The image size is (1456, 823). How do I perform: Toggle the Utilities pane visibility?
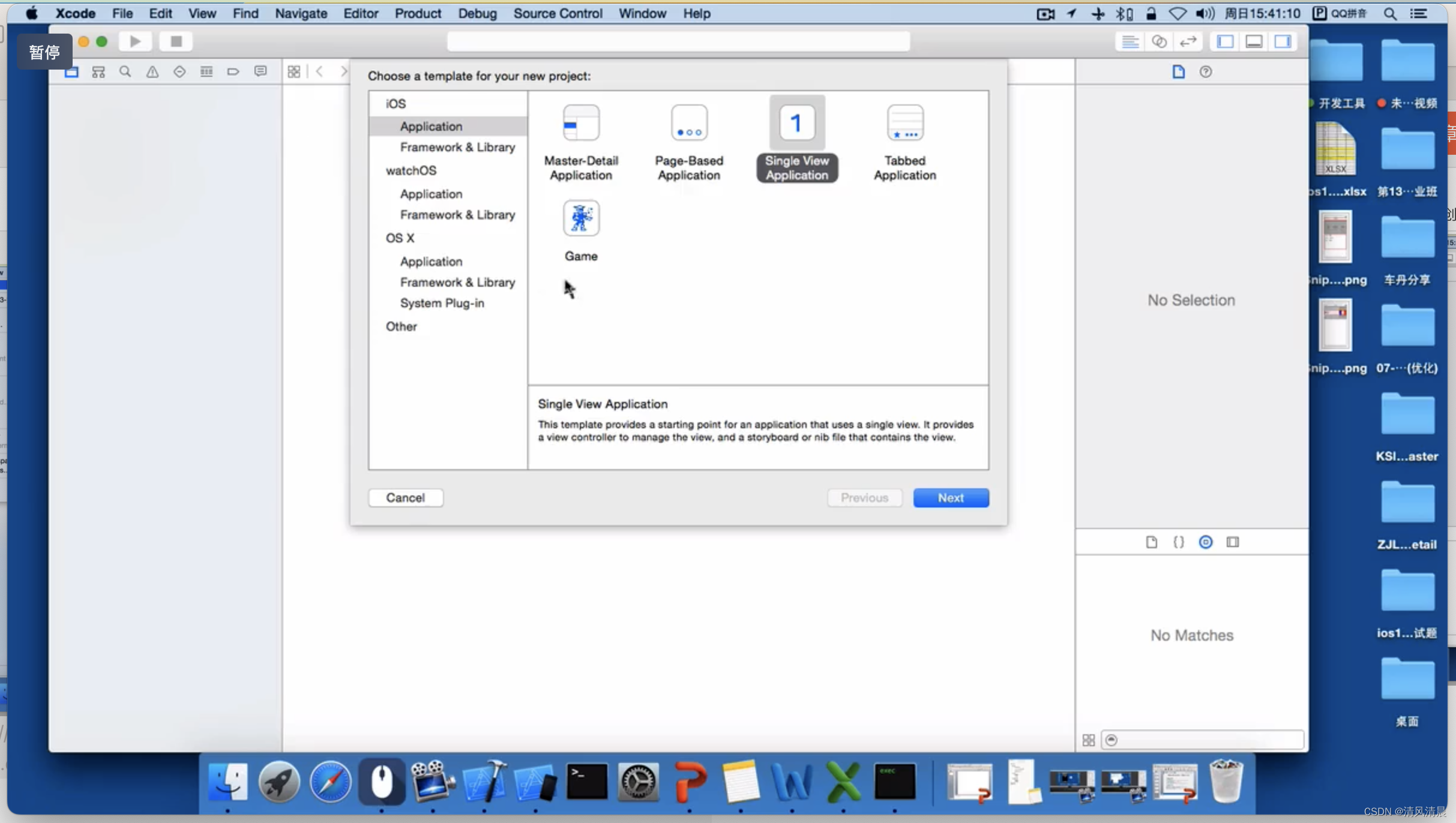point(1283,41)
